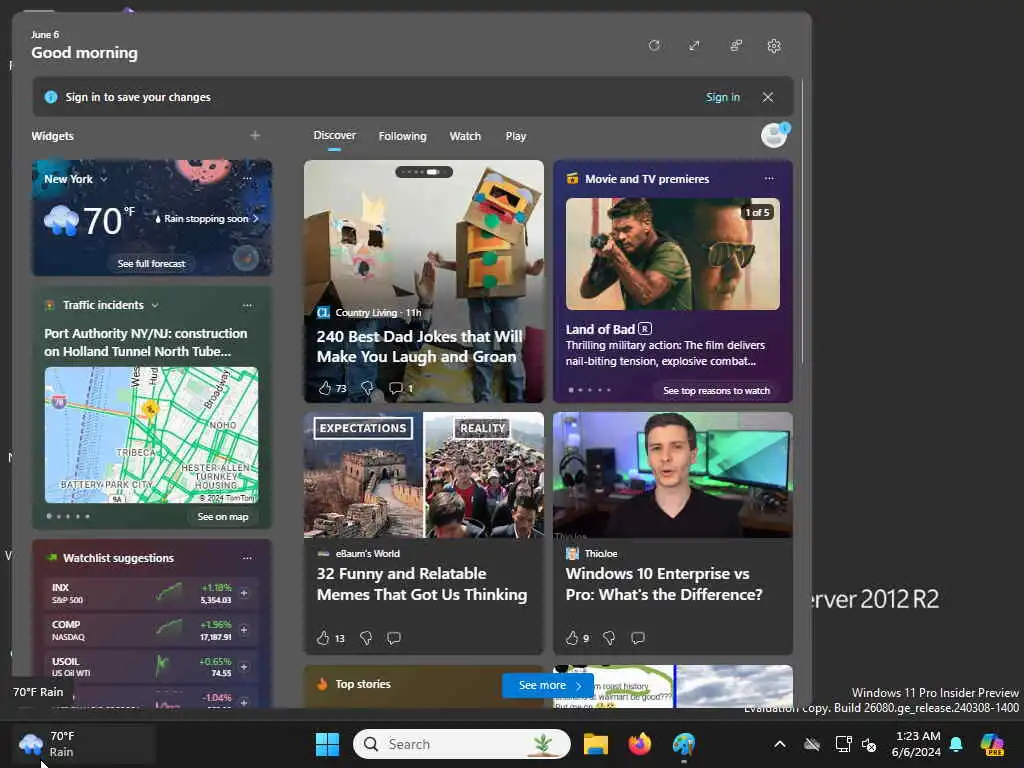Viewport: 1024px width, 768px height.
Task: Click the widgets board scrollbar
Action: [803, 222]
